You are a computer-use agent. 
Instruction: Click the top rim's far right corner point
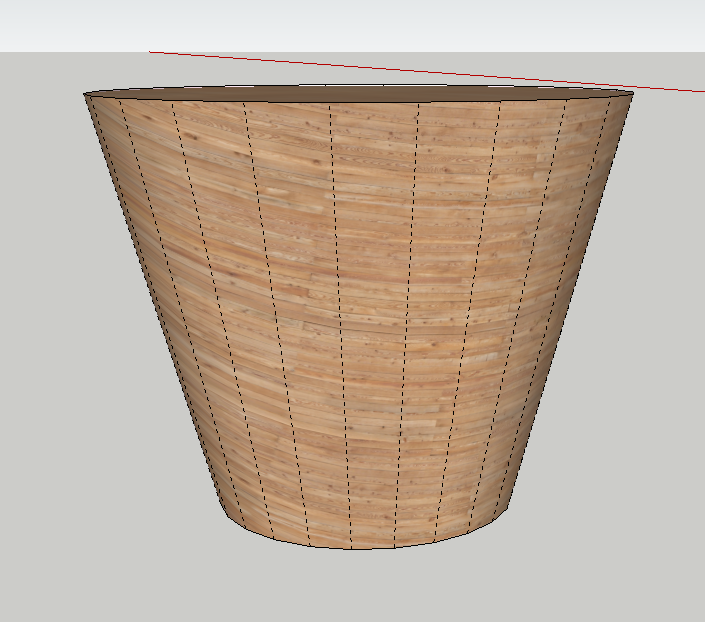pyautogui.click(x=633, y=94)
